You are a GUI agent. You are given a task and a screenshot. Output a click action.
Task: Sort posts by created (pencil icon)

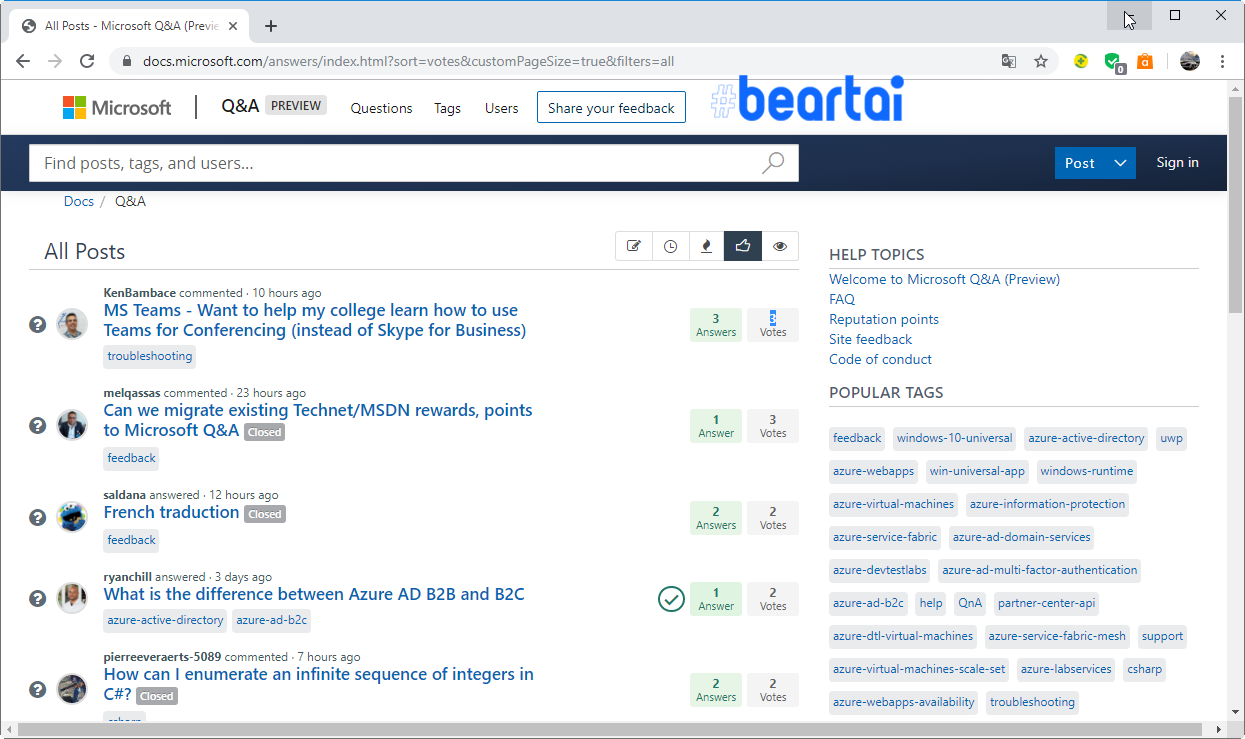click(634, 246)
